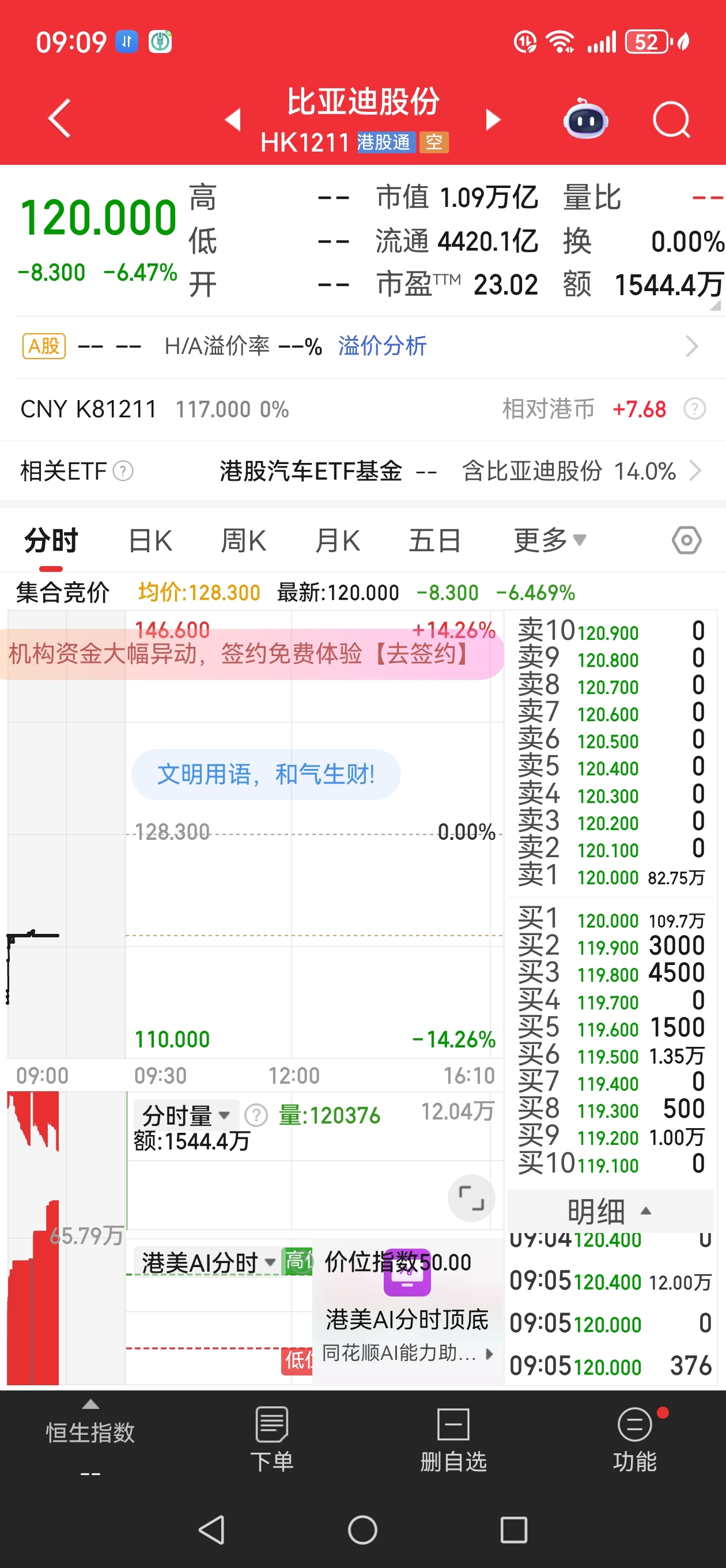
Task: Open the AI robot assistant
Action: pos(585,118)
